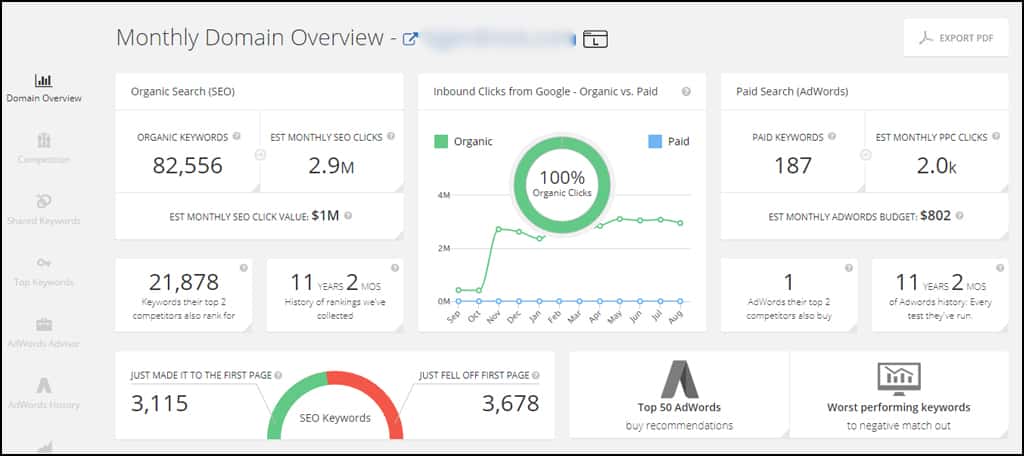This screenshot has width=1024, height=456.
Task: Show help for Est Monthly PPC Clicks
Action: tap(995, 137)
